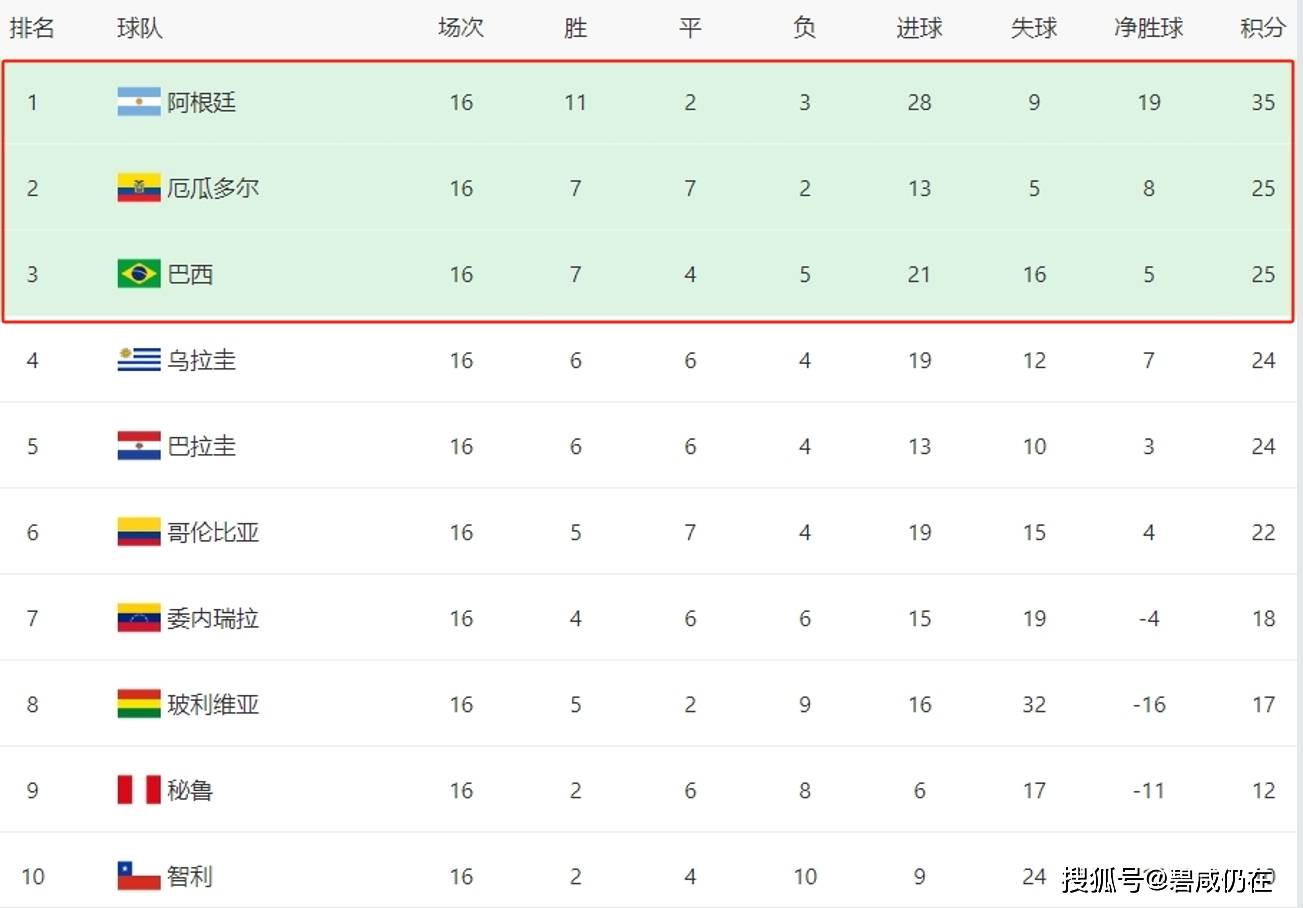
Task: Click the Colombia flag icon
Action: (x=139, y=532)
